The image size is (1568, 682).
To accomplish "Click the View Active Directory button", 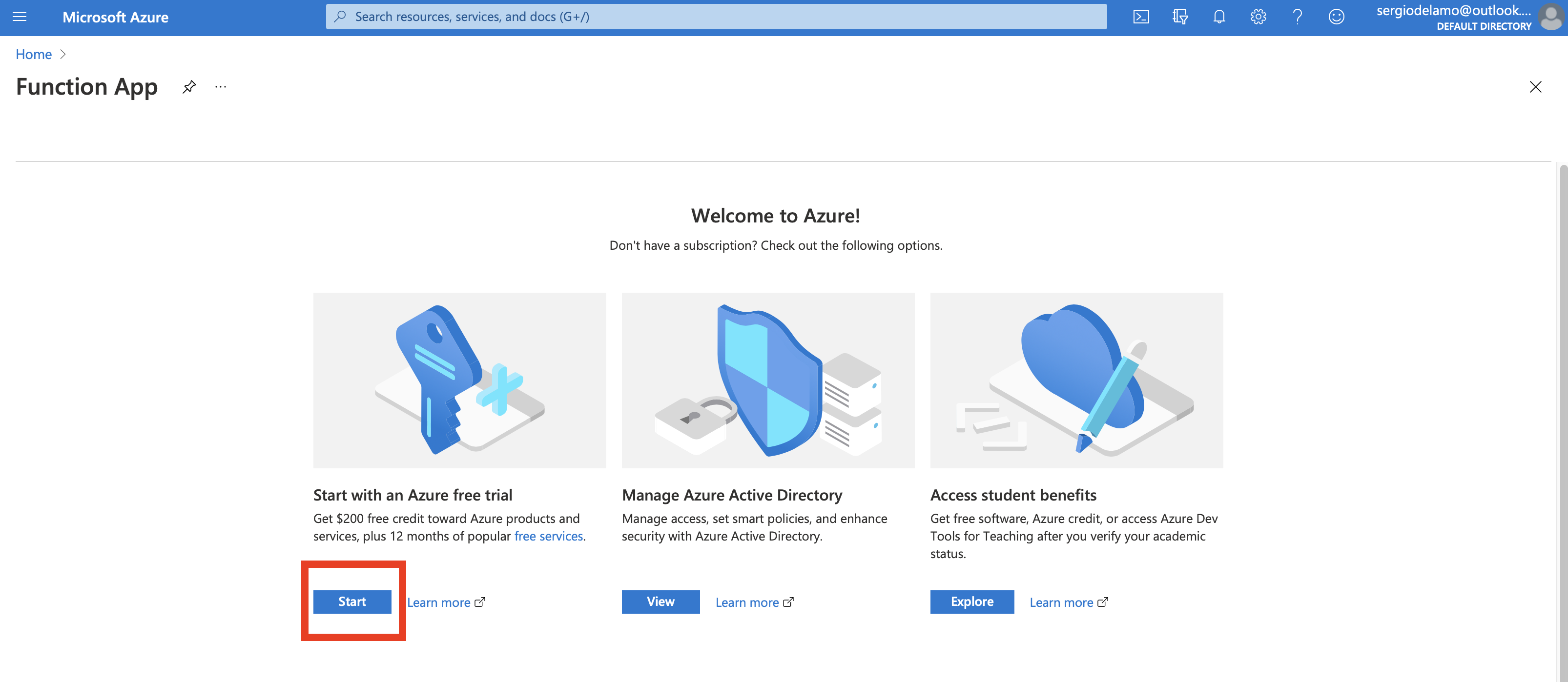I will click(x=660, y=601).
